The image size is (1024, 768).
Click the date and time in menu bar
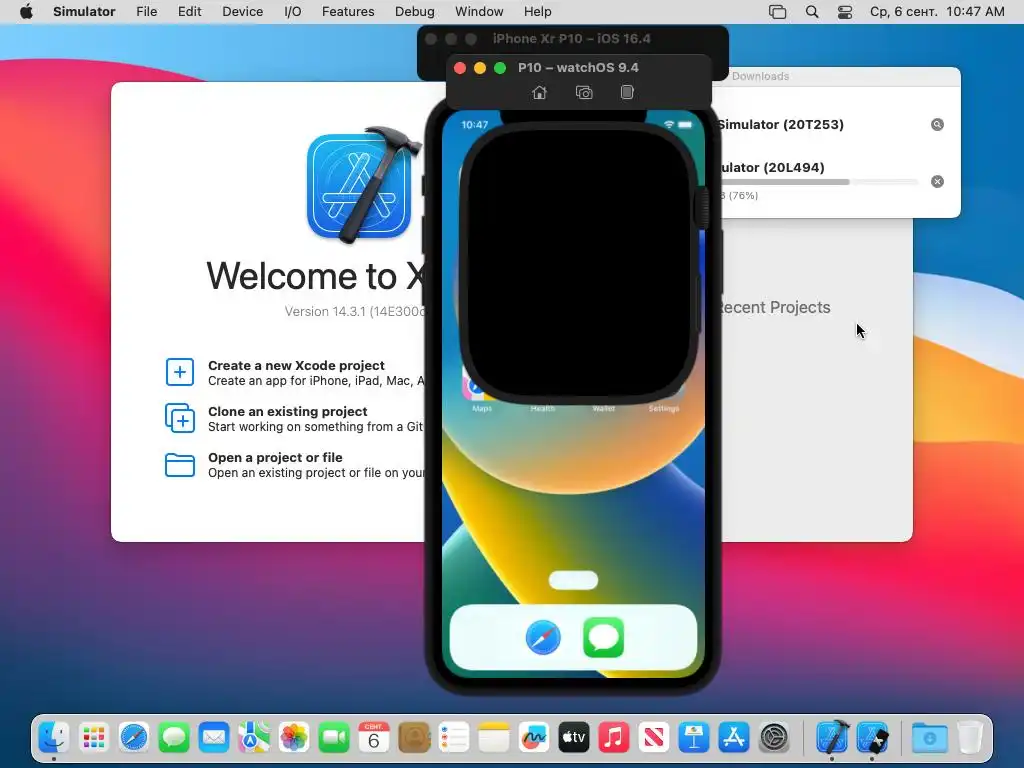(937, 12)
